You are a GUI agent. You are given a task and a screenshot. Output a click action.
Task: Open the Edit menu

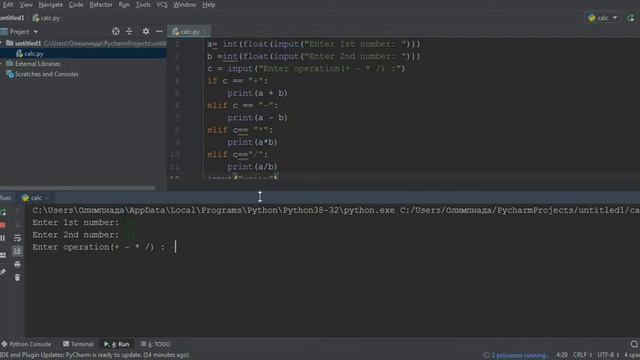[8, 5]
